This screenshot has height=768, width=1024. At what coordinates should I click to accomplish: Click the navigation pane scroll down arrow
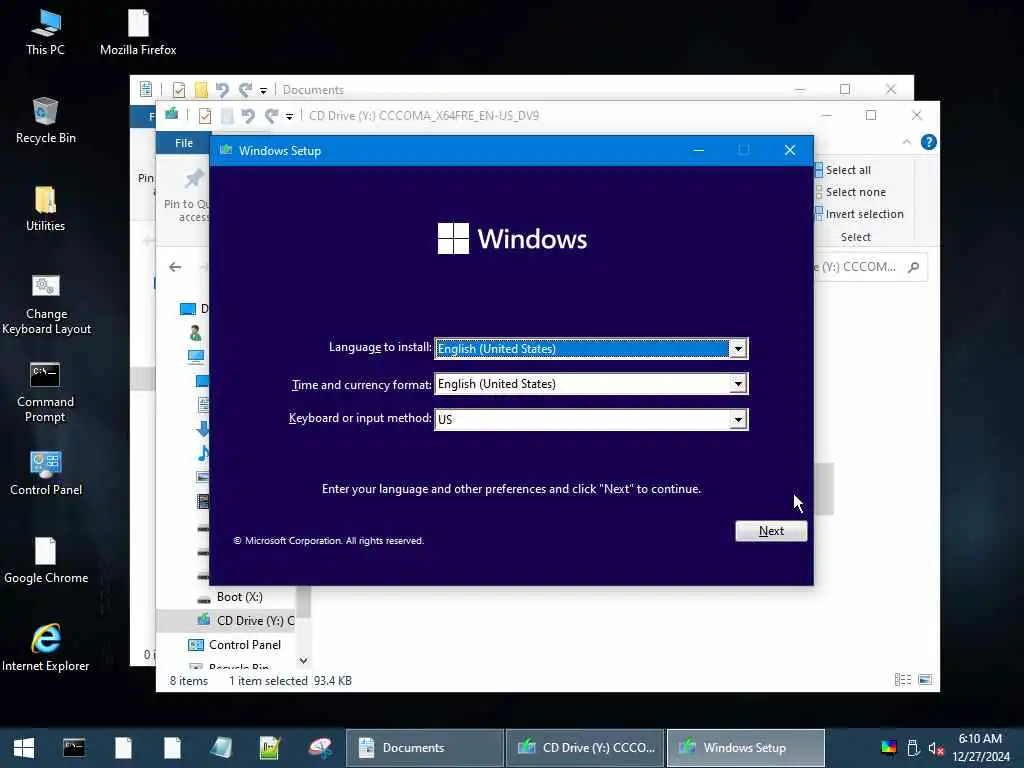pos(303,661)
